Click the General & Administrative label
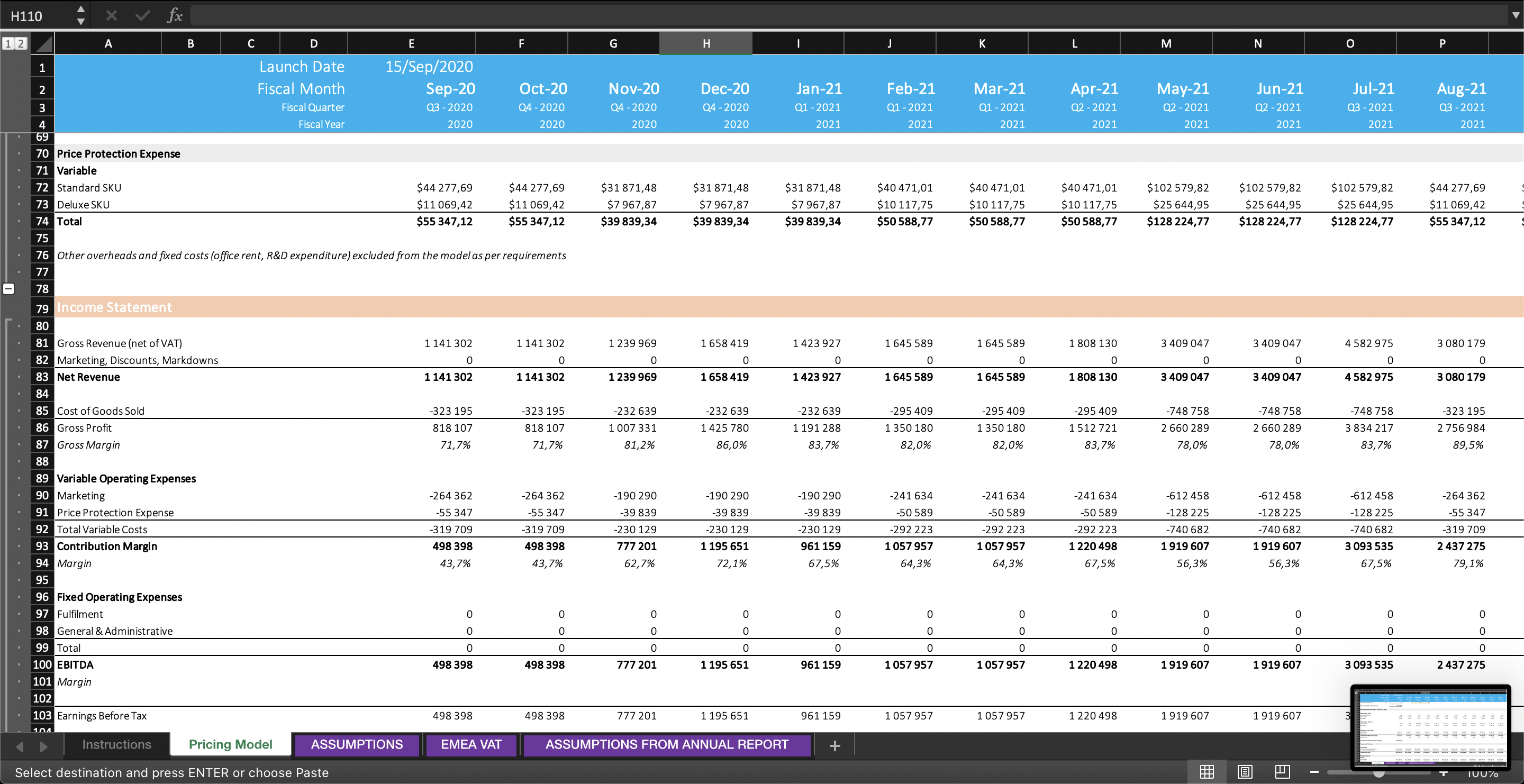The height and width of the screenshot is (784, 1524). [115, 631]
